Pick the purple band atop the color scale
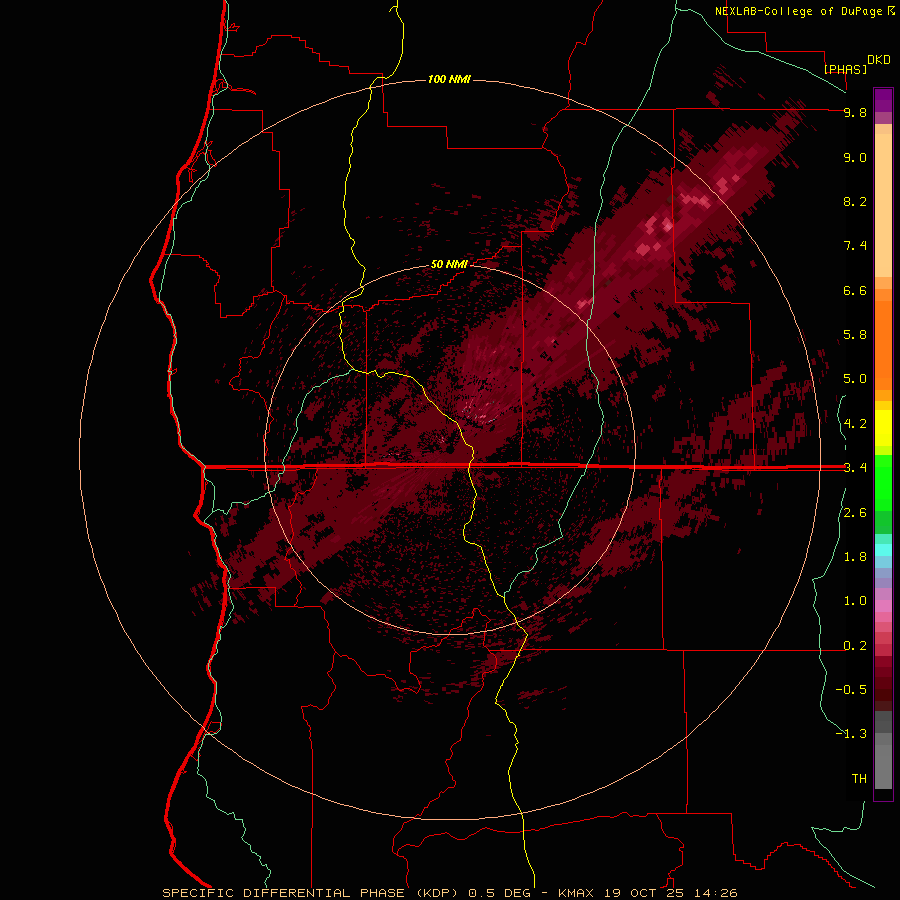The width and height of the screenshot is (900, 900). (x=883, y=100)
